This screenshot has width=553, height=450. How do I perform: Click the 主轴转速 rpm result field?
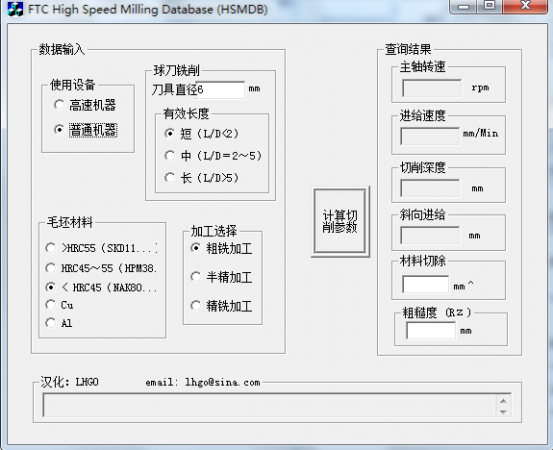432,88
